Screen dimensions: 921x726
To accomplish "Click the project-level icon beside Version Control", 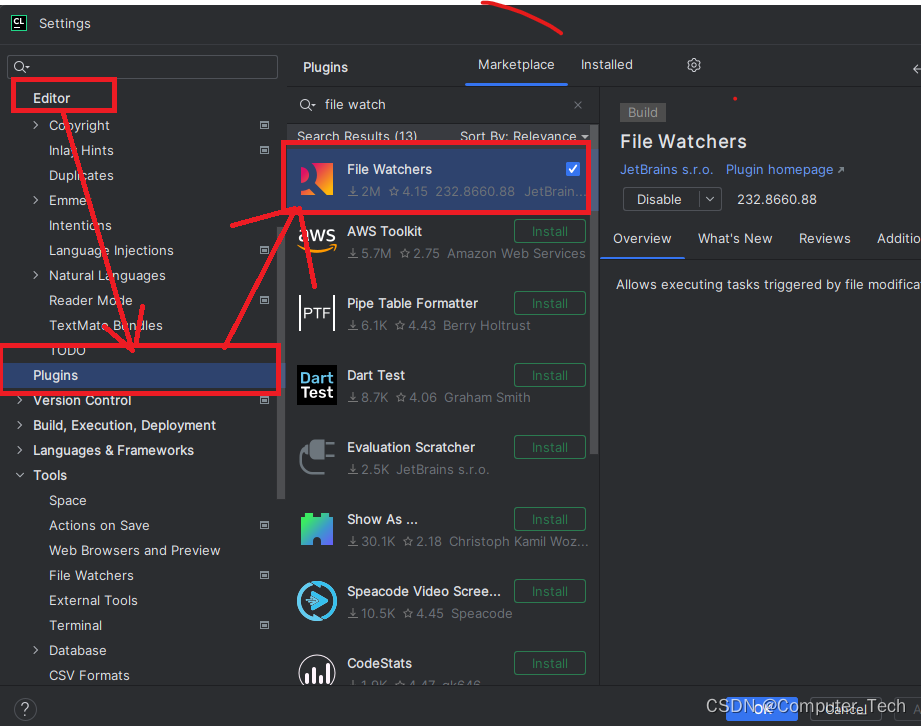I will (x=264, y=401).
